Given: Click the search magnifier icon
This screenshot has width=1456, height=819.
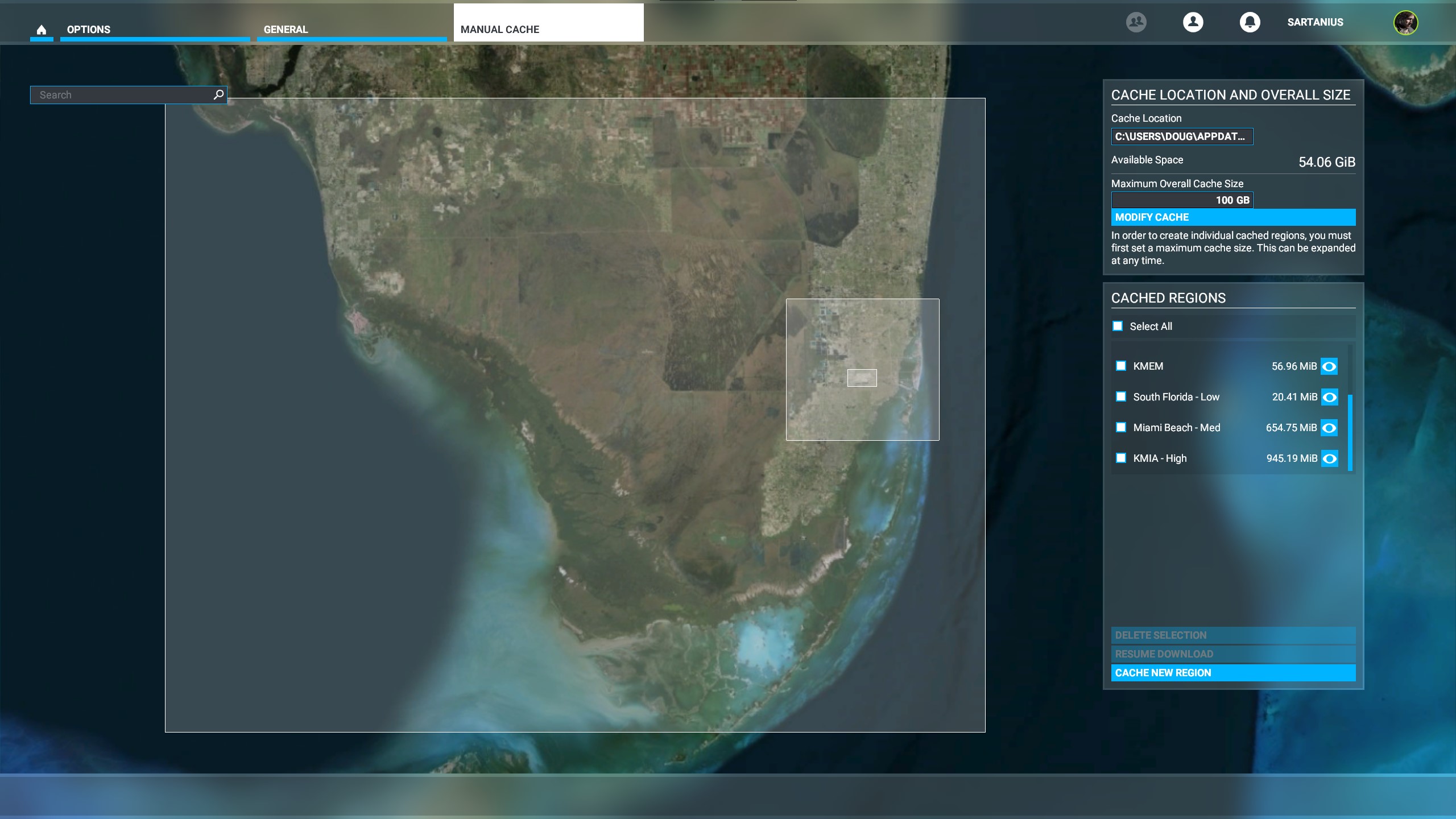Looking at the screenshot, I should [x=218, y=95].
